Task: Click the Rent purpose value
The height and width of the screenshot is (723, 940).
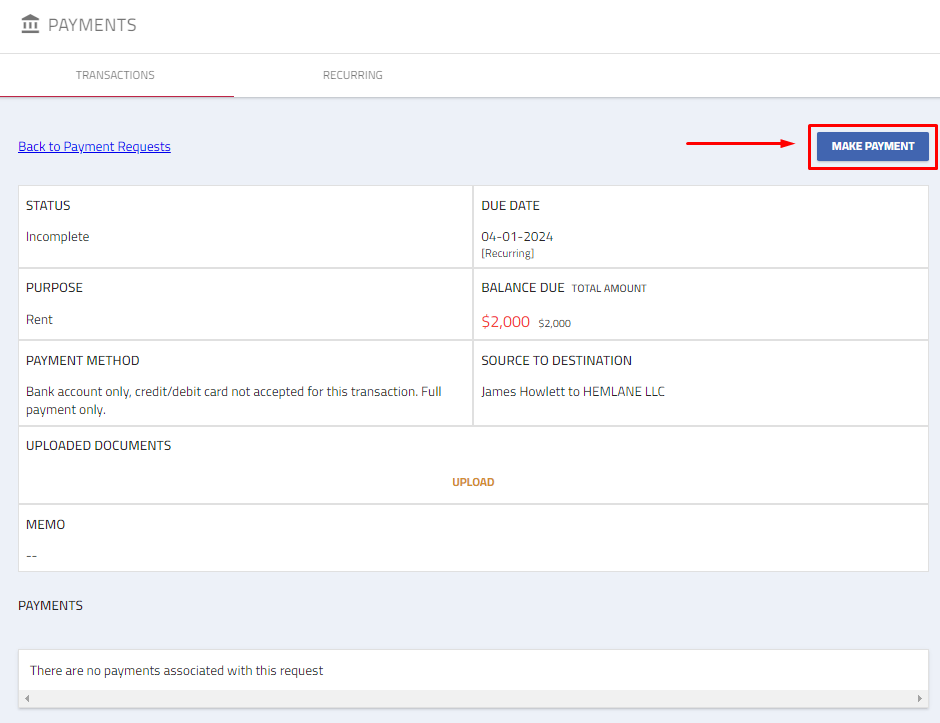Action: click(x=39, y=320)
